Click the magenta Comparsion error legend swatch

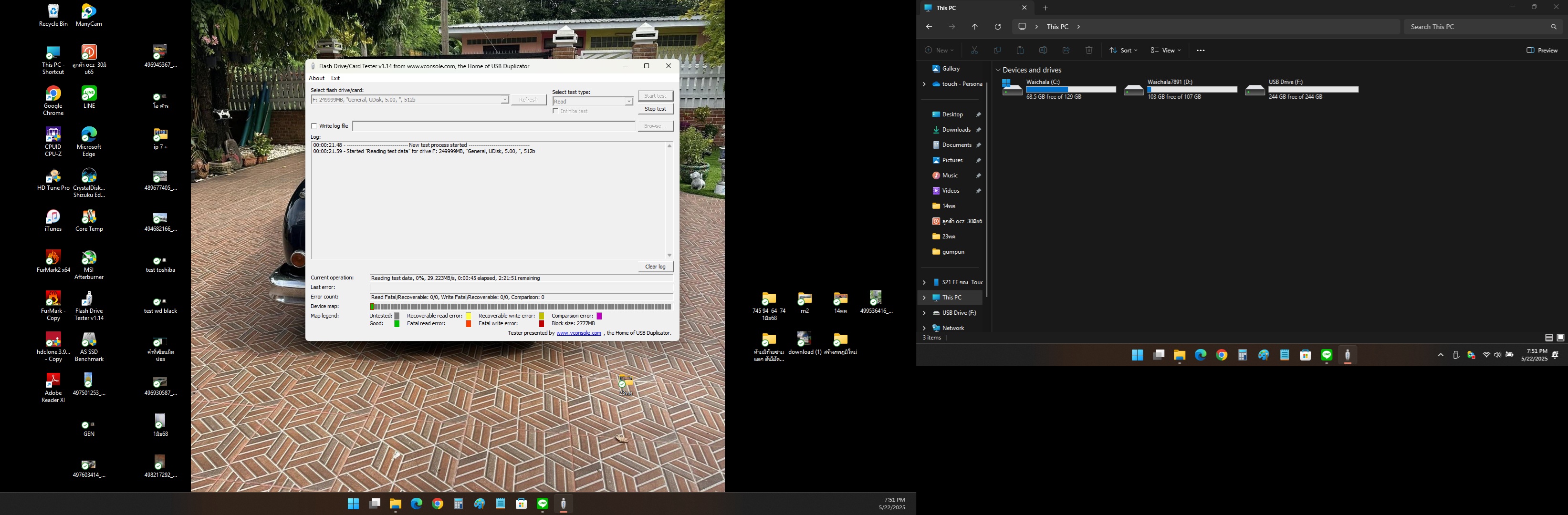point(599,316)
